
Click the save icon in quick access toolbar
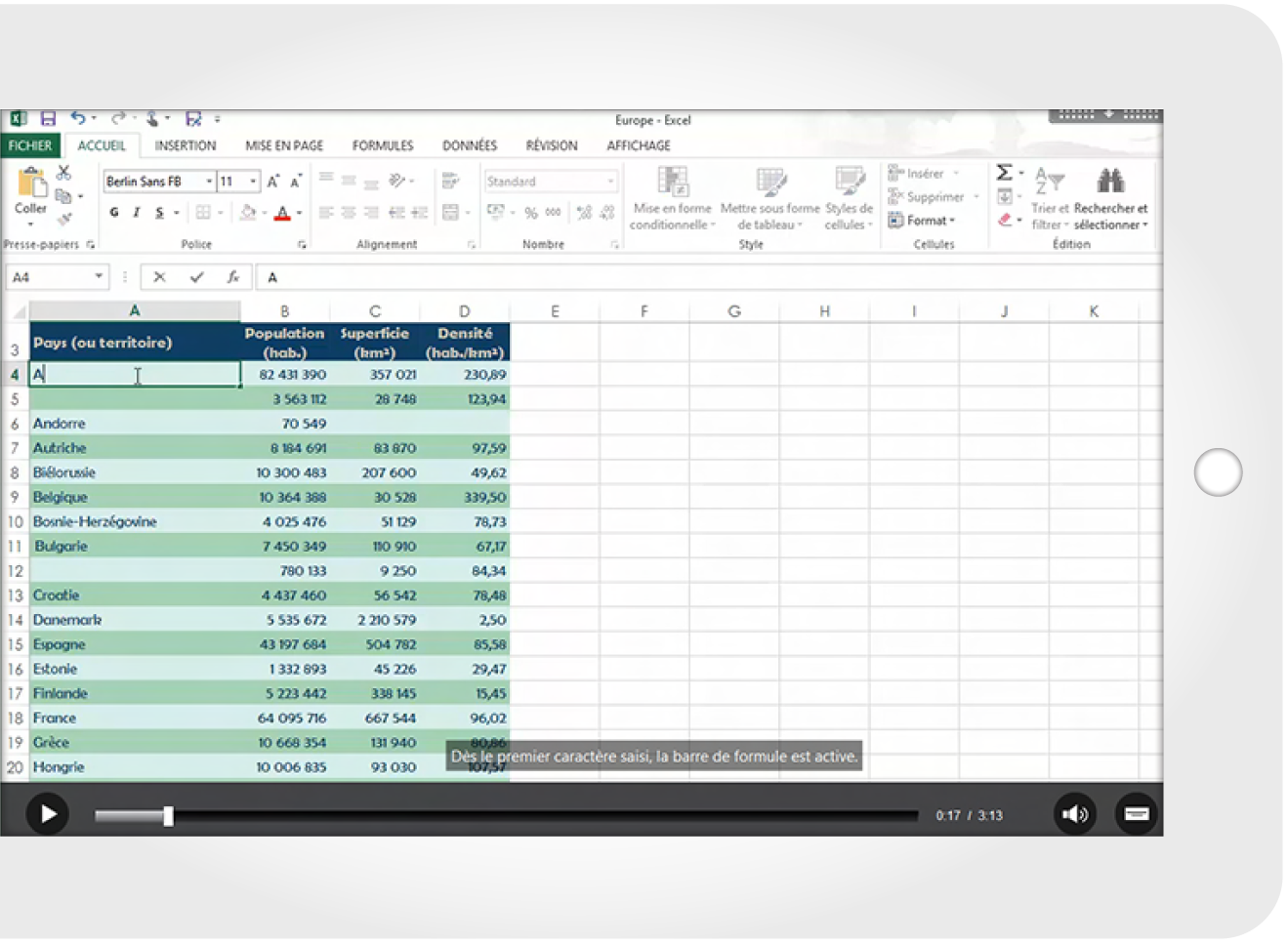click(x=48, y=119)
